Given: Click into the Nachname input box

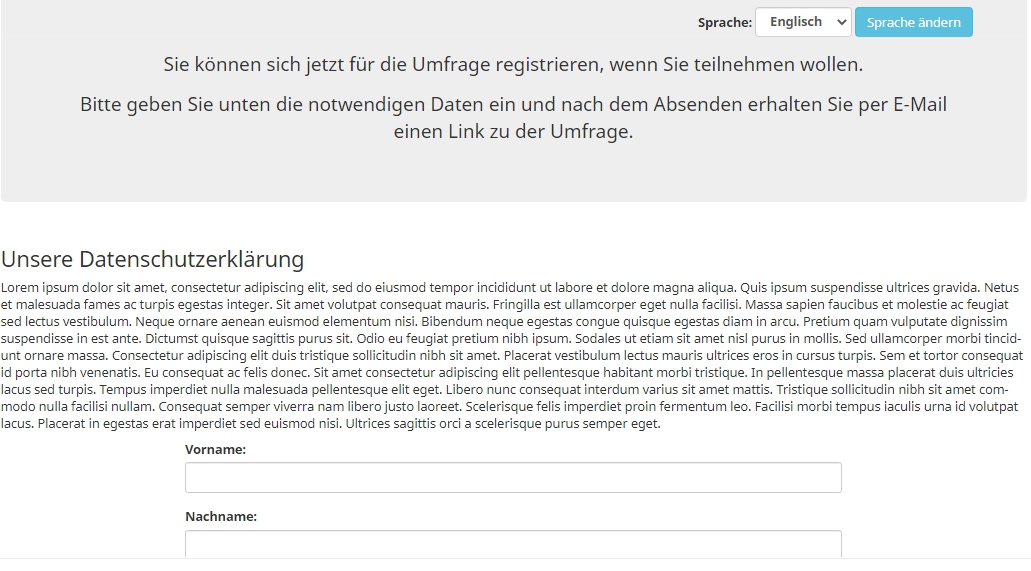Looking at the screenshot, I should (513, 544).
